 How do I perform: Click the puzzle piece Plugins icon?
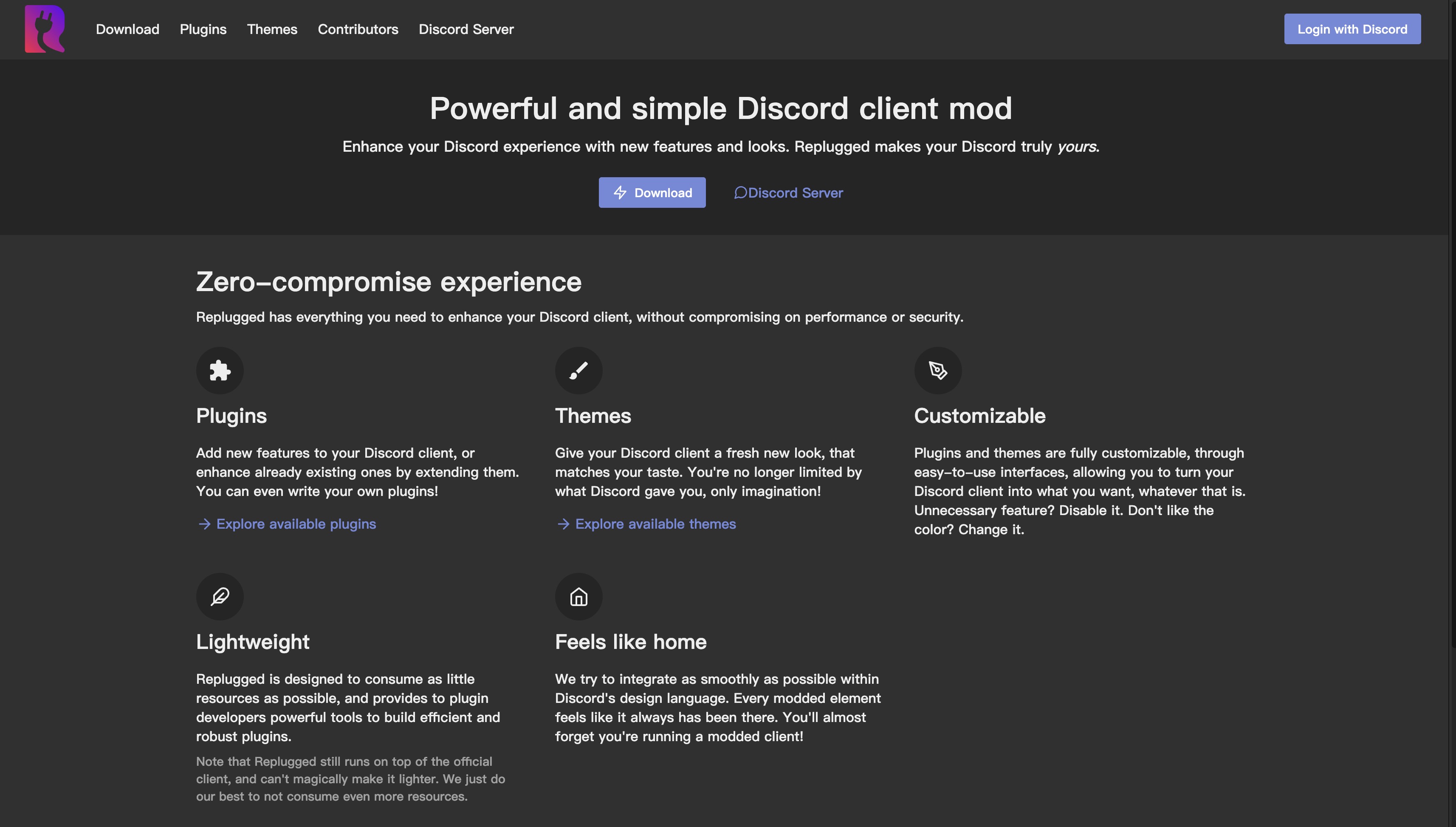[x=220, y=370]
